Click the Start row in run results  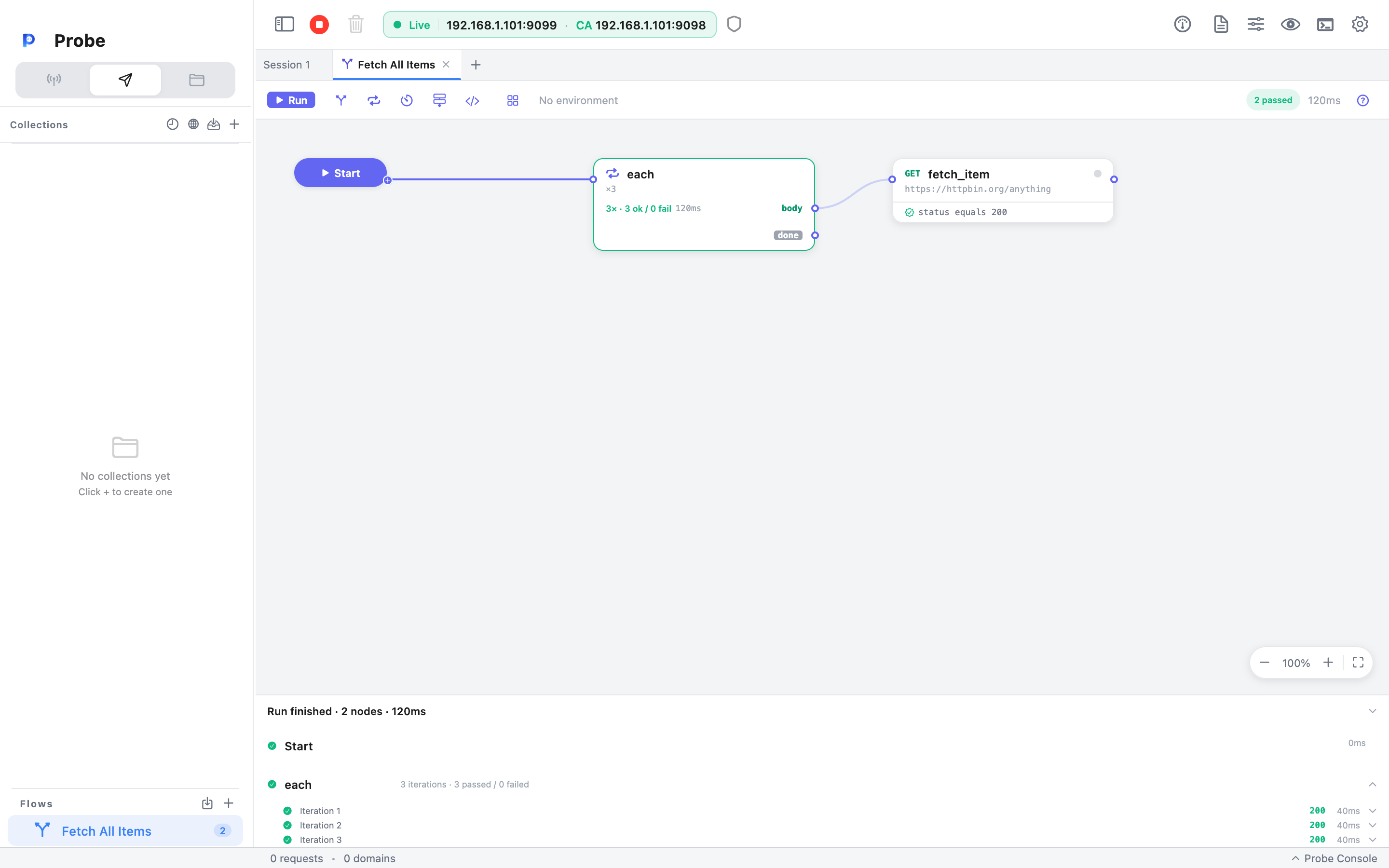pyautogui.click(x=822, y=746)
